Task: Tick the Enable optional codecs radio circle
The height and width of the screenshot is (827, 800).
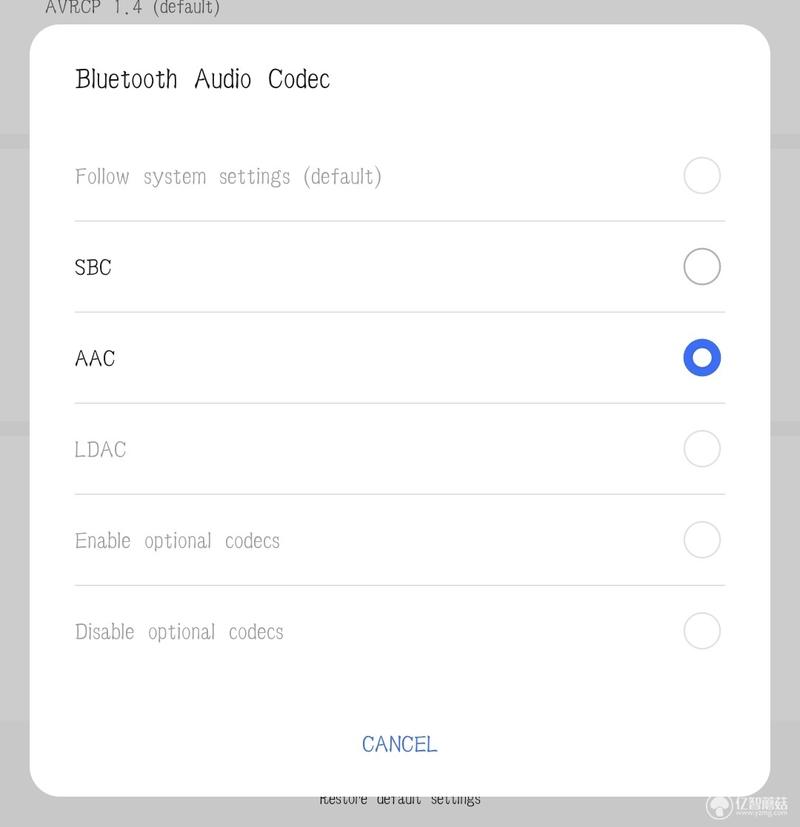Action: coord(701,540)
